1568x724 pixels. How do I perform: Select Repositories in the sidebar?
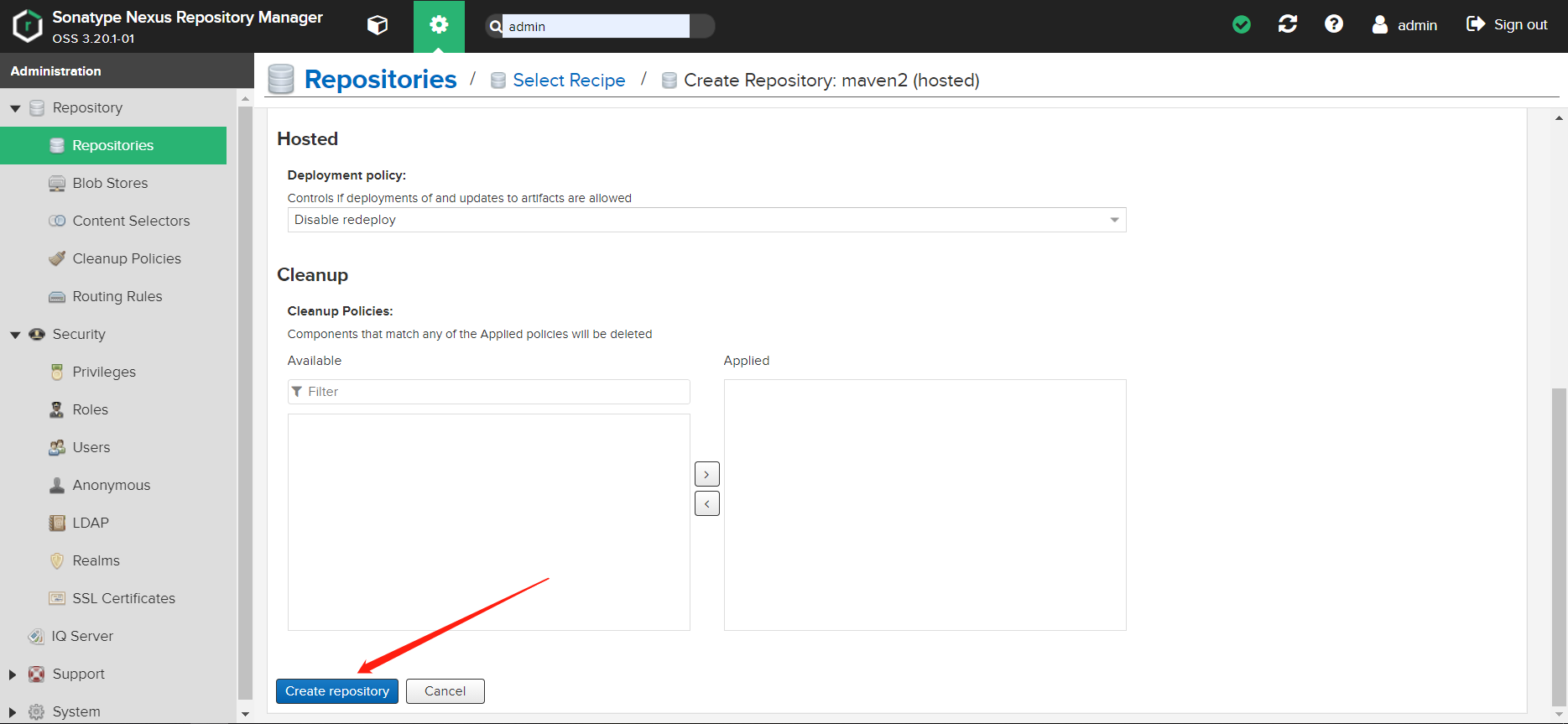pos(113,145)
